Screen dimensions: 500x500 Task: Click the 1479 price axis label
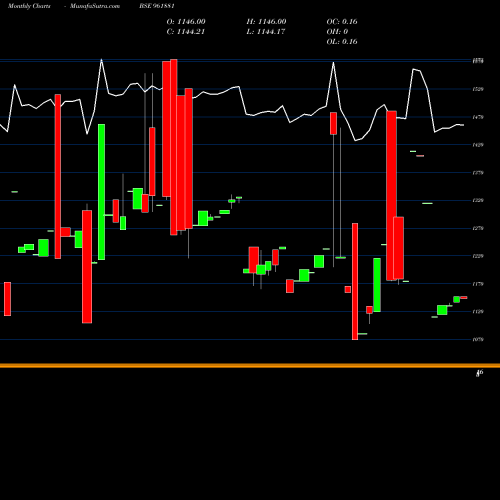(478, 117)
